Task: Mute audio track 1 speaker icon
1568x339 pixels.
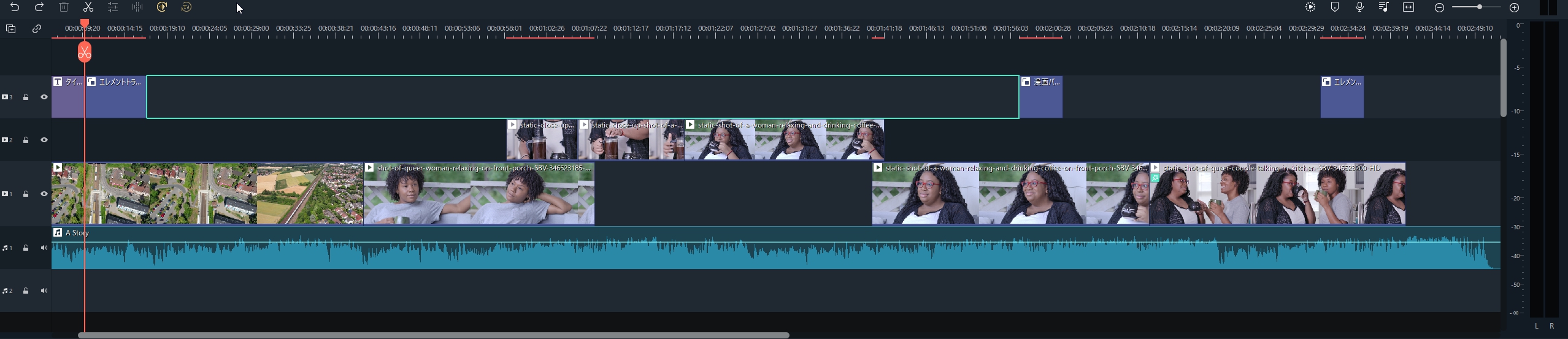Action: [x=44, y=248]
